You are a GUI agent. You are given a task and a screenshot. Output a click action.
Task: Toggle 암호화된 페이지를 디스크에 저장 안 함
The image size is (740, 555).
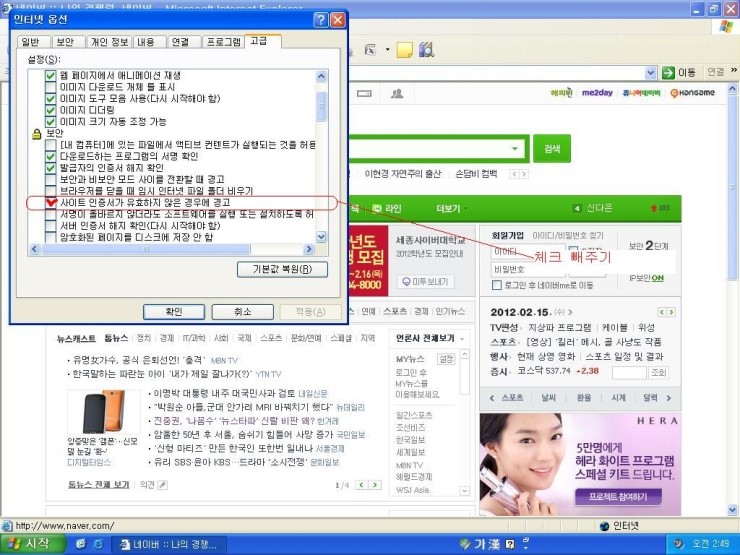tap(50, 237)
